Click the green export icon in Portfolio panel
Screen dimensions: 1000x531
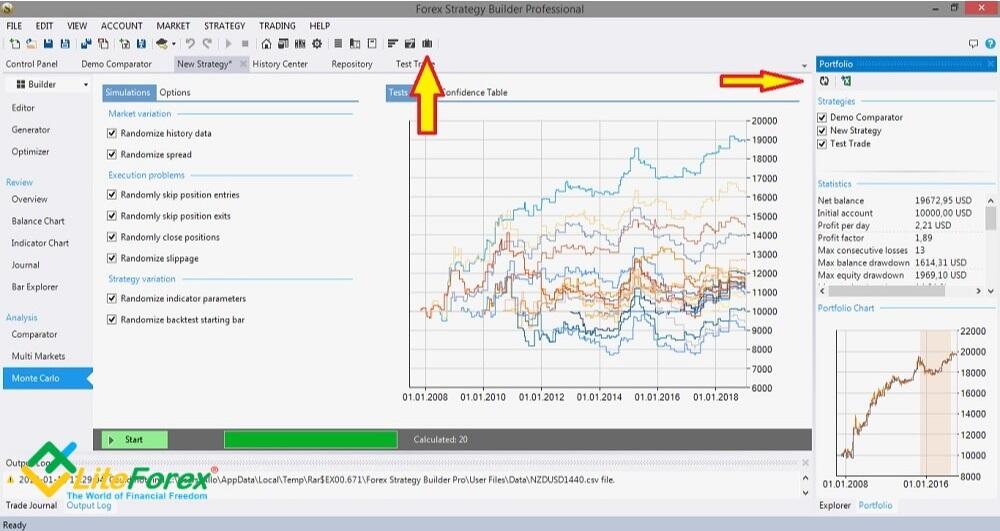[846, 81]
